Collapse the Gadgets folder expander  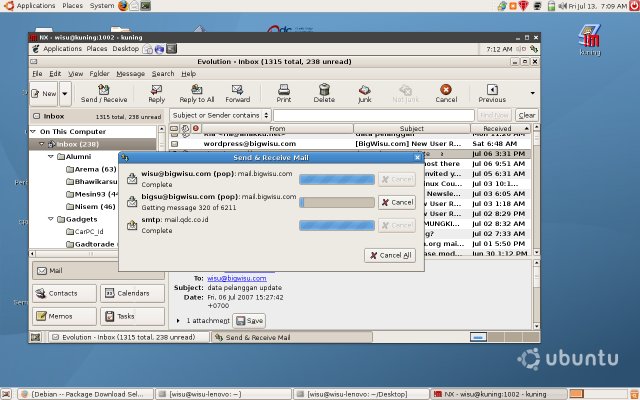(x=51, y=219)
